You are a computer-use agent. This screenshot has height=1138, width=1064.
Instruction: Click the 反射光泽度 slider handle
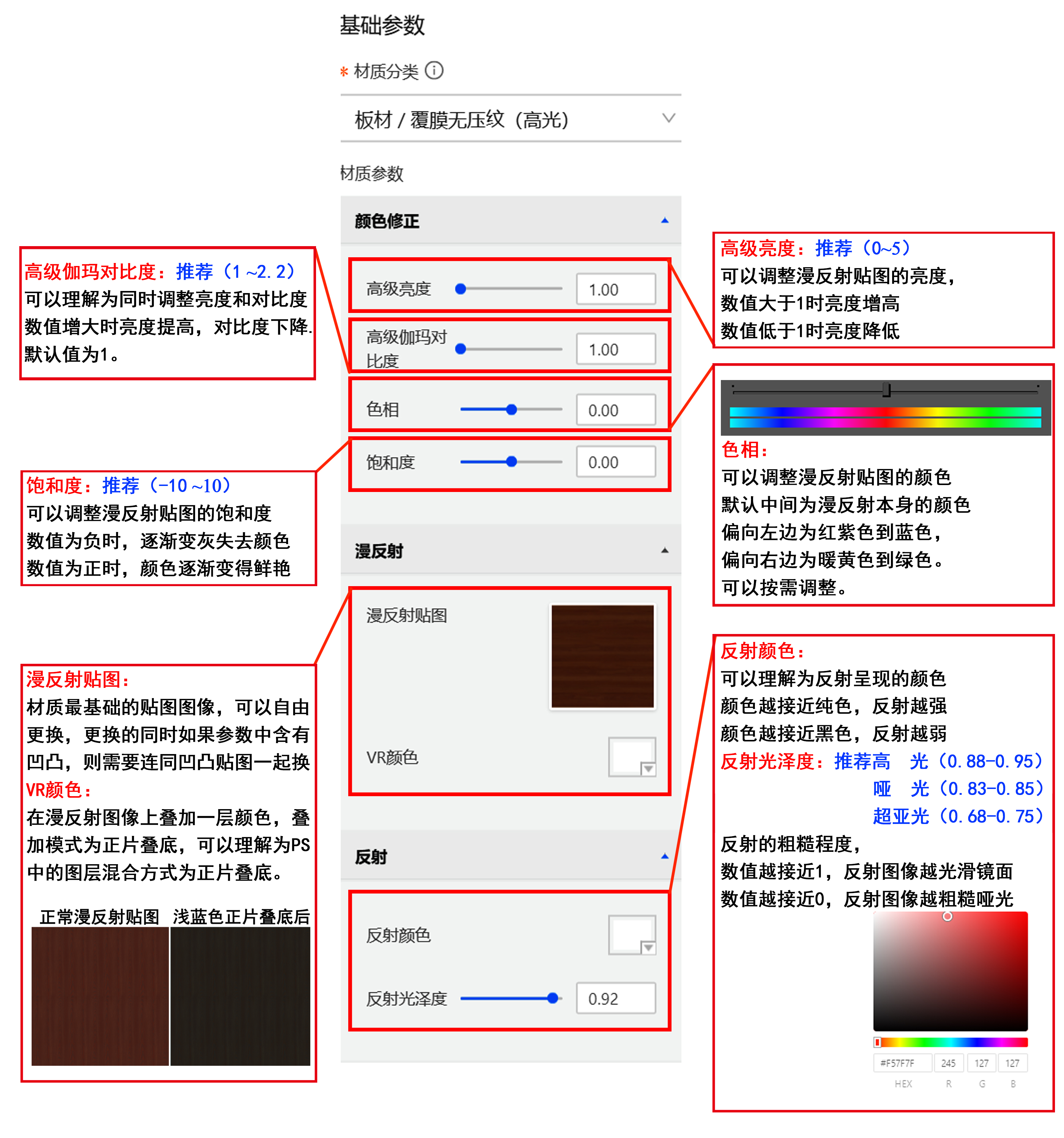(x=552, y=998)
